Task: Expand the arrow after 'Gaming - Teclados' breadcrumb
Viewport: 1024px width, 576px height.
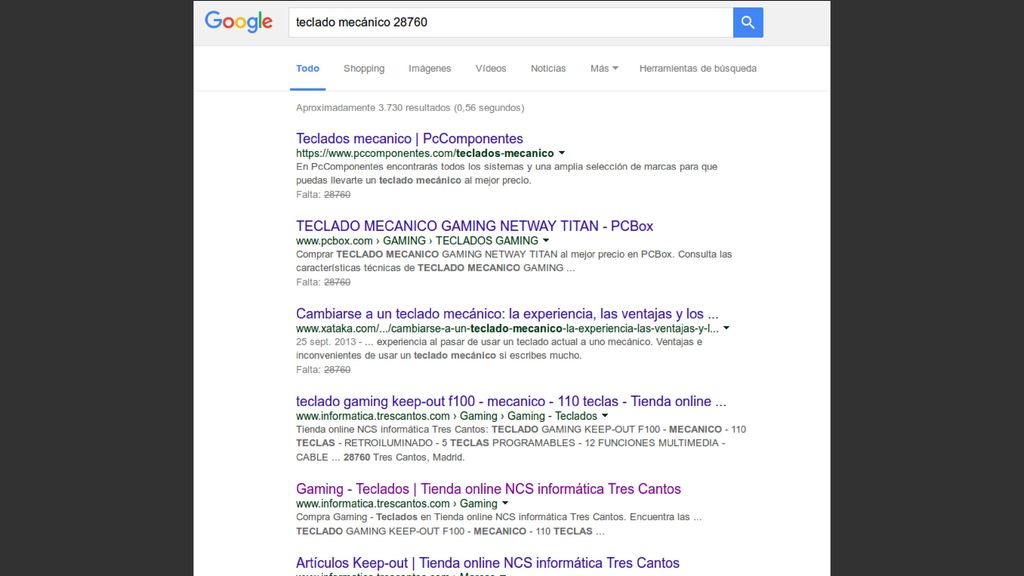Action: click(605, 416)
